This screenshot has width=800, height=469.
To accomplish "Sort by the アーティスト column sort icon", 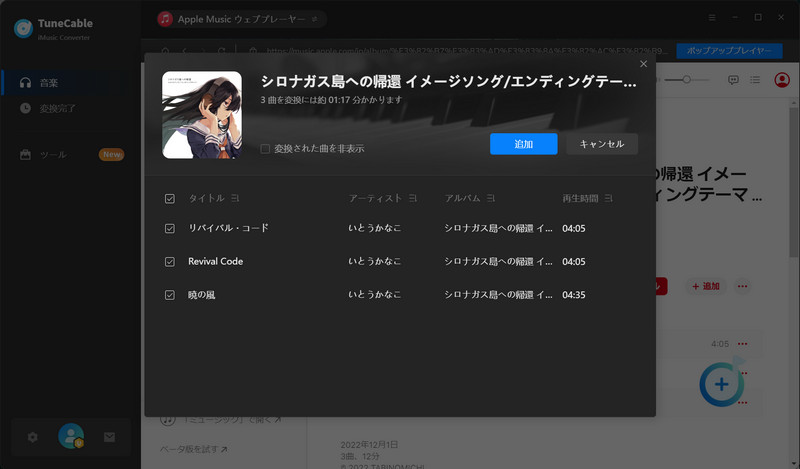I will point(413,198).
